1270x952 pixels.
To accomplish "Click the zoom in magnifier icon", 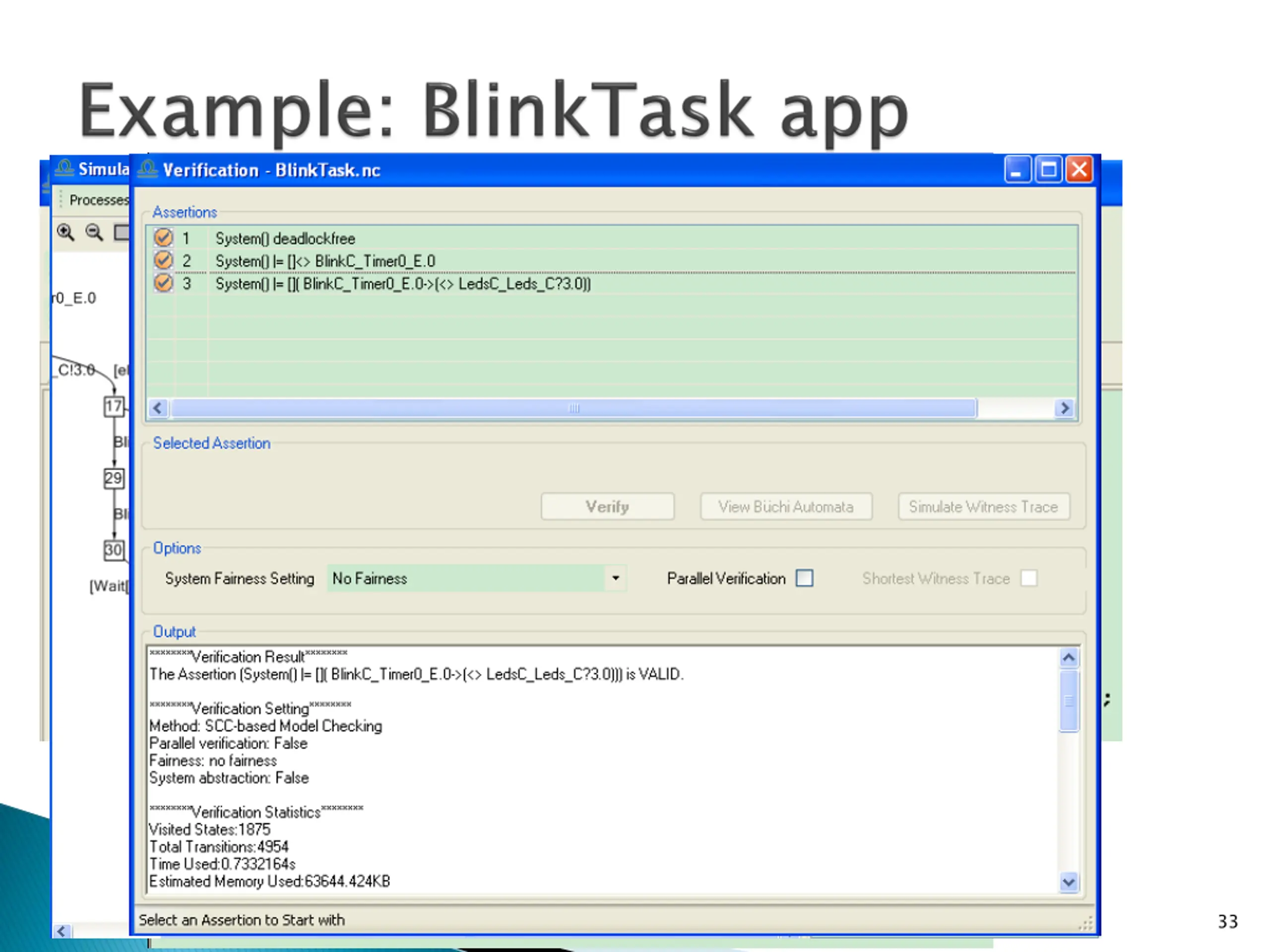I will point(65,233).
